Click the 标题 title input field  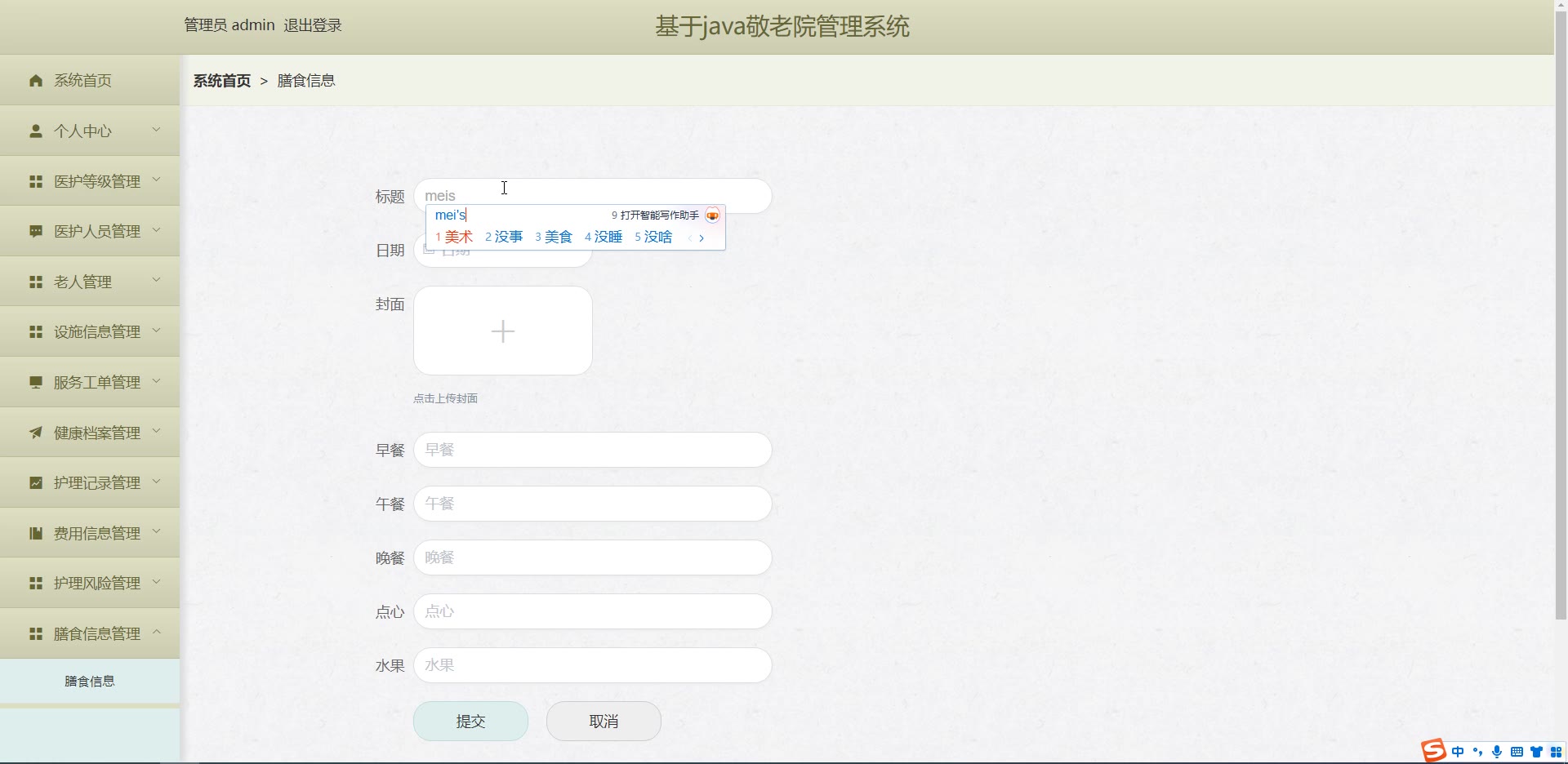point(593,196)
